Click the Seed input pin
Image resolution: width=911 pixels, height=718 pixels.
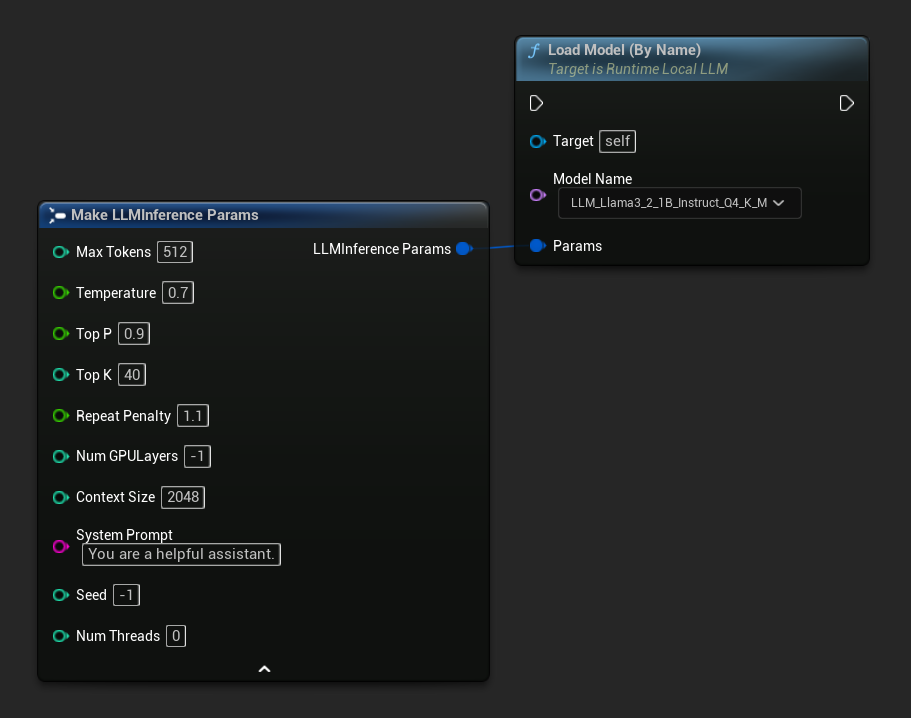point(61,594)
